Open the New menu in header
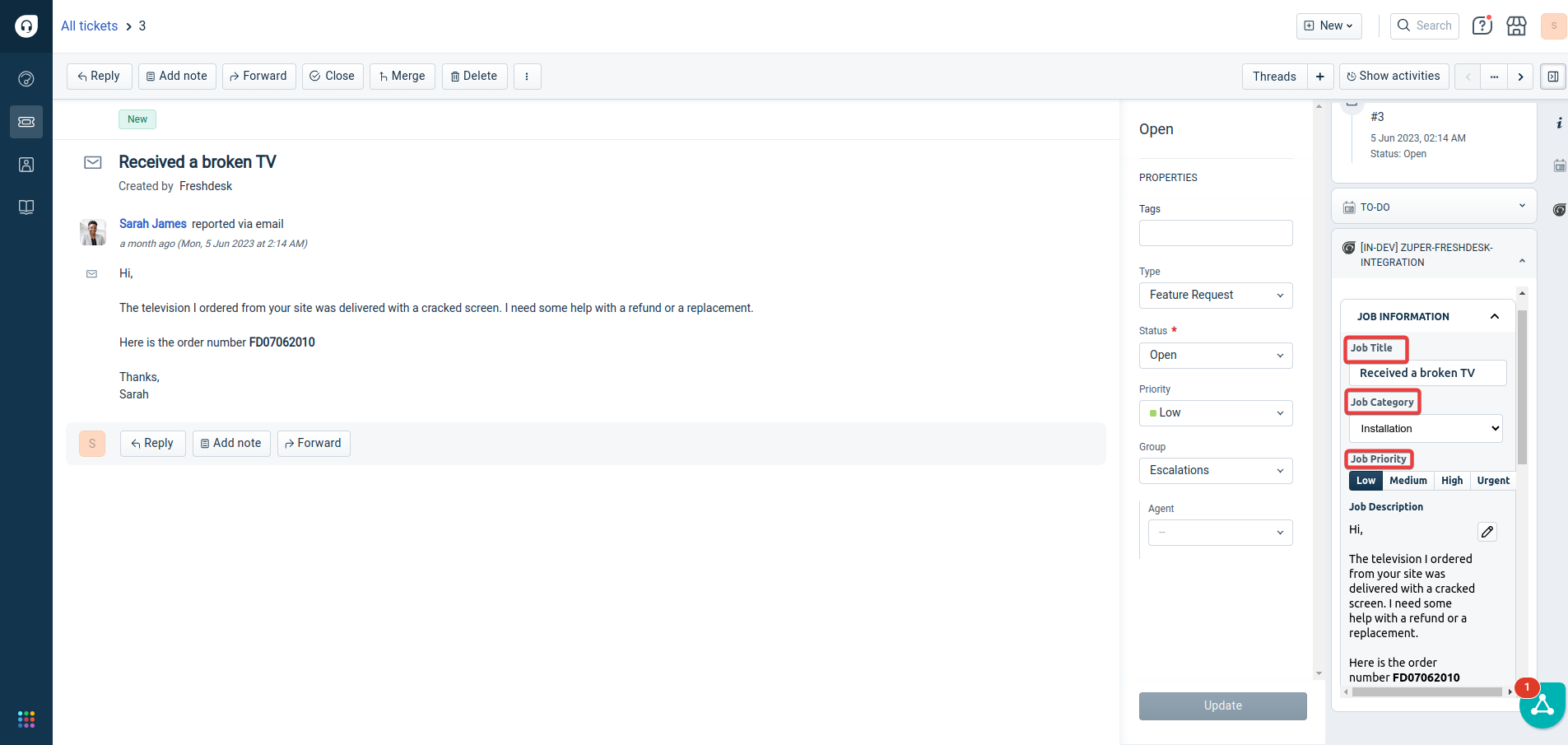The image size is (1568, 745). (1328, 26)
